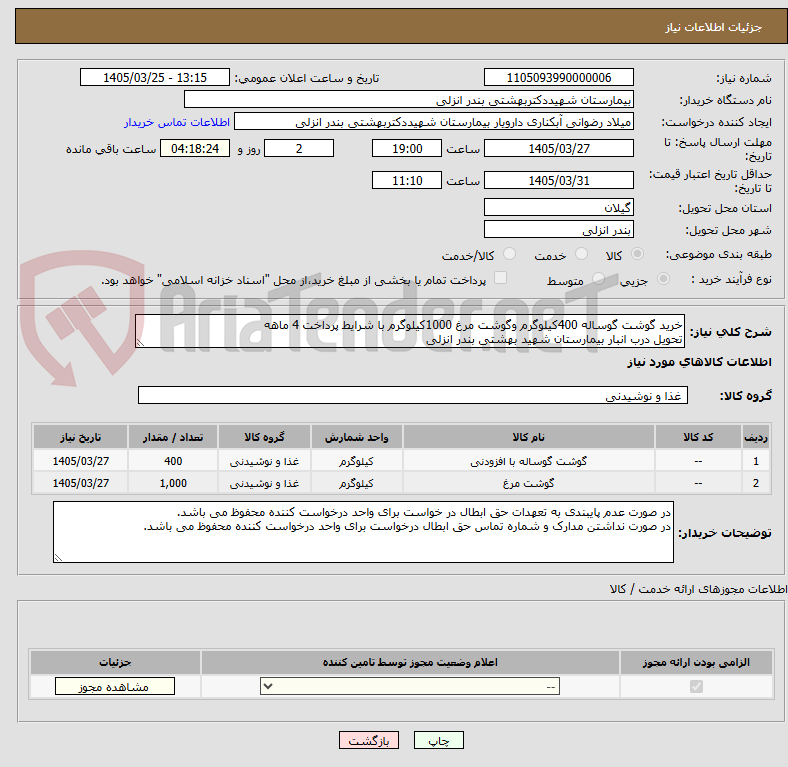Click the remaining time 04:18:24 field
Screen dimensions: 788x767
pos(195,148)
